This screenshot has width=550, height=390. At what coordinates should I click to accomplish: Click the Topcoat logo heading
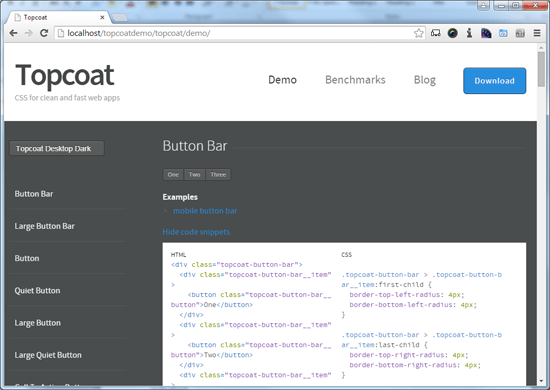pos(65,75)
